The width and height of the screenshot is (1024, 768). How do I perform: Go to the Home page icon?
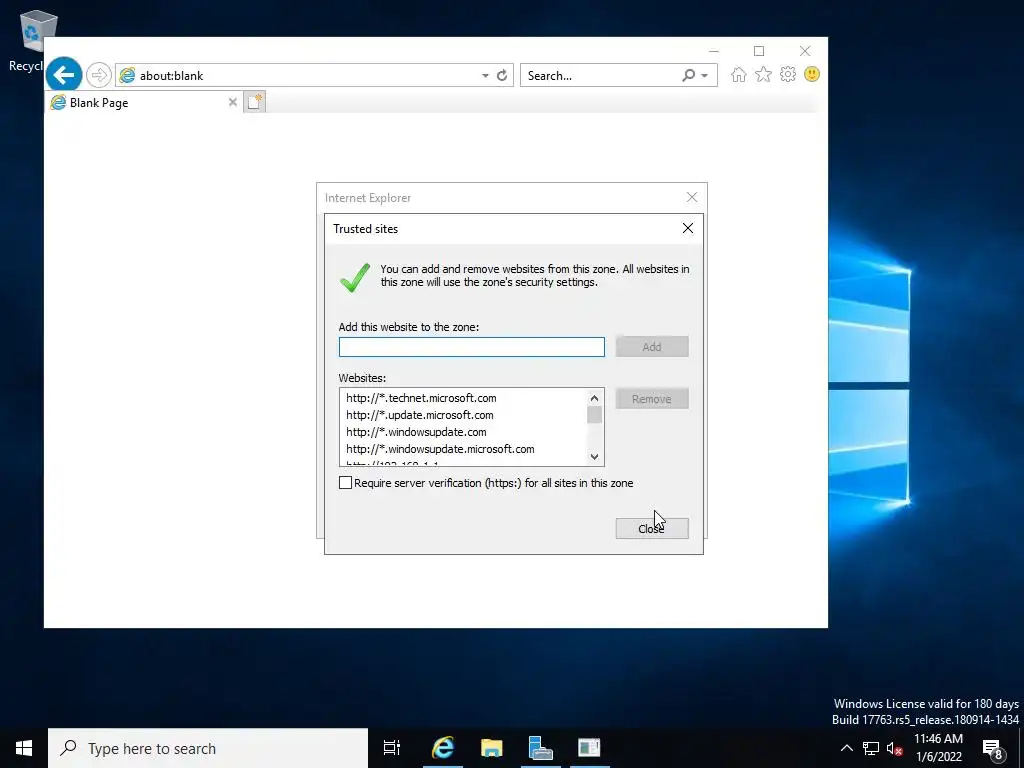739,74
